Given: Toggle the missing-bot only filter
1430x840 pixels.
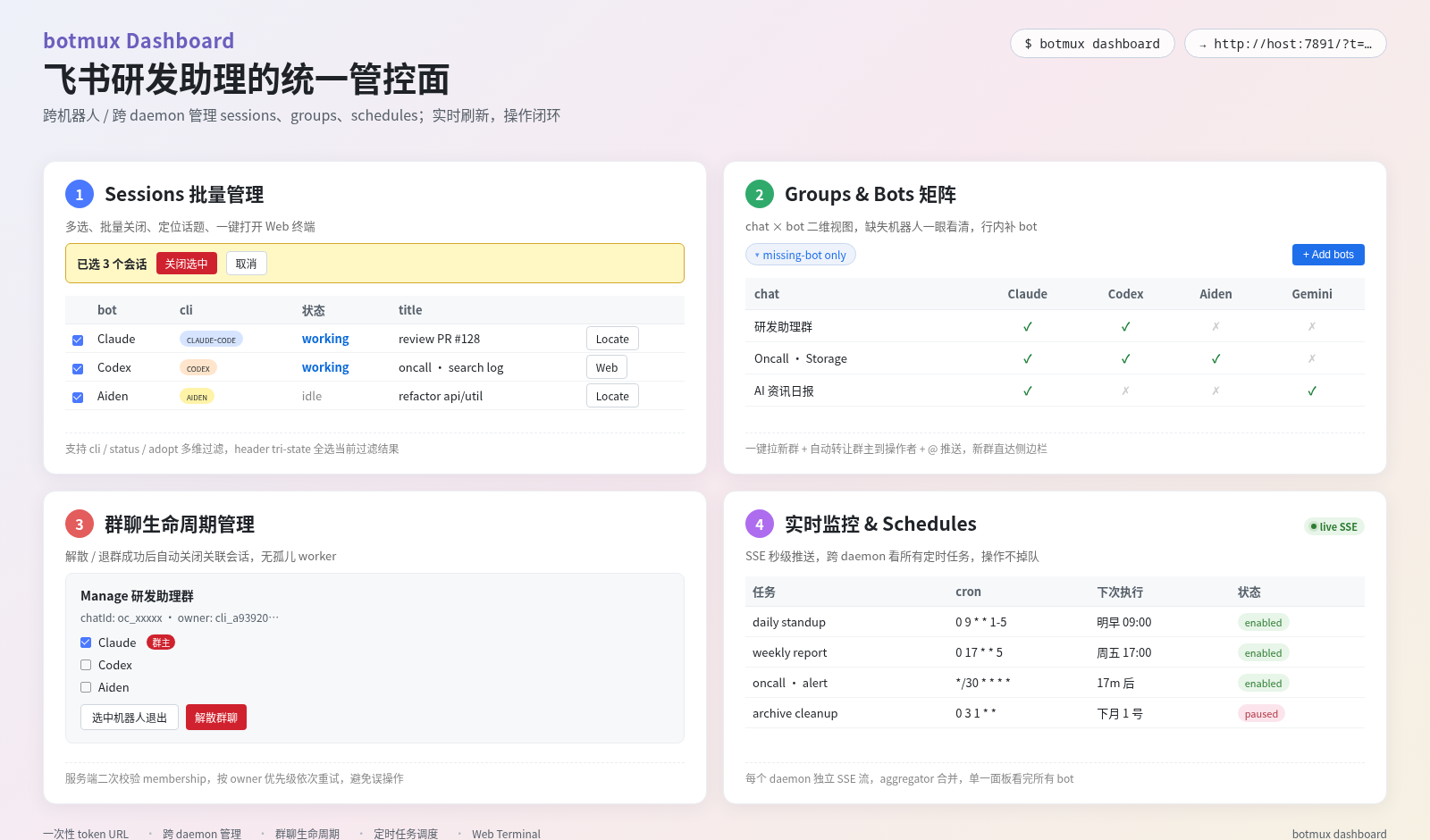Looking at the screenshot, I should pyautogui.click(x=801, y=255).
